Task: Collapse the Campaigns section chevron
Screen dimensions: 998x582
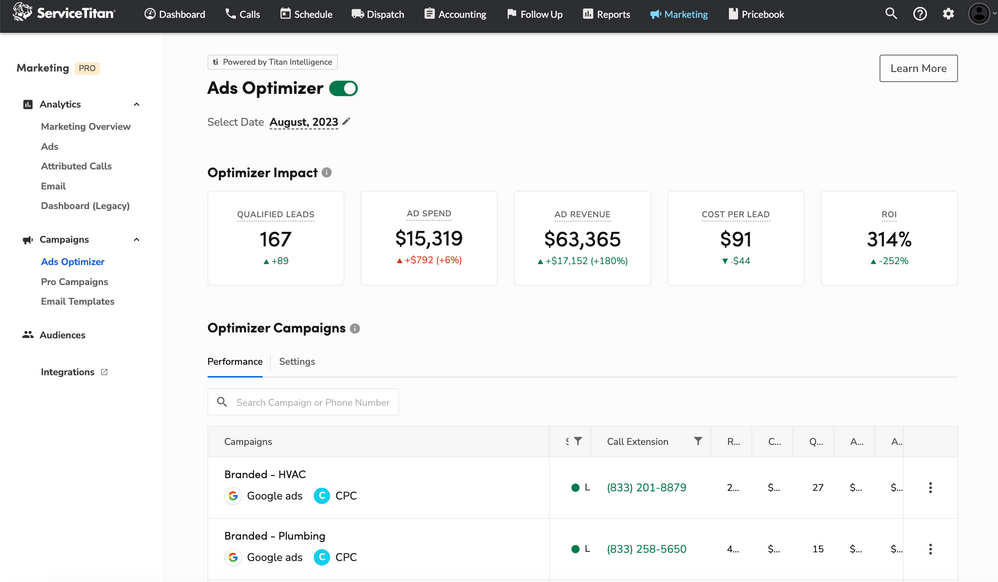Action: tap(136, 239)
